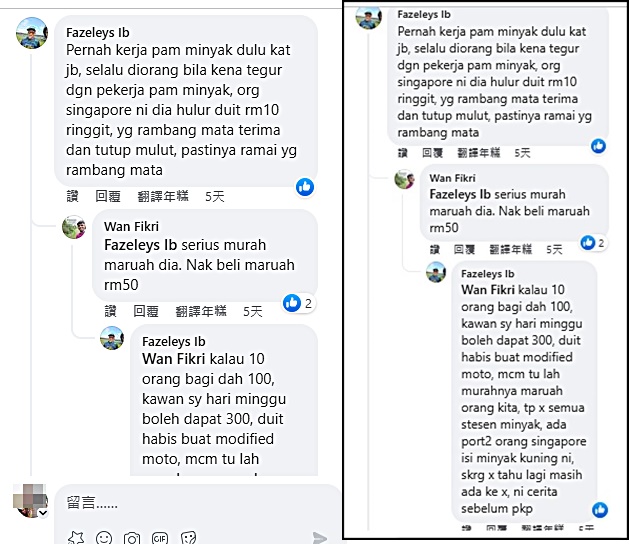Click like reaction on first Fazeleys Ib comment
The image size is (629, 544).
(x=305, y=187)
